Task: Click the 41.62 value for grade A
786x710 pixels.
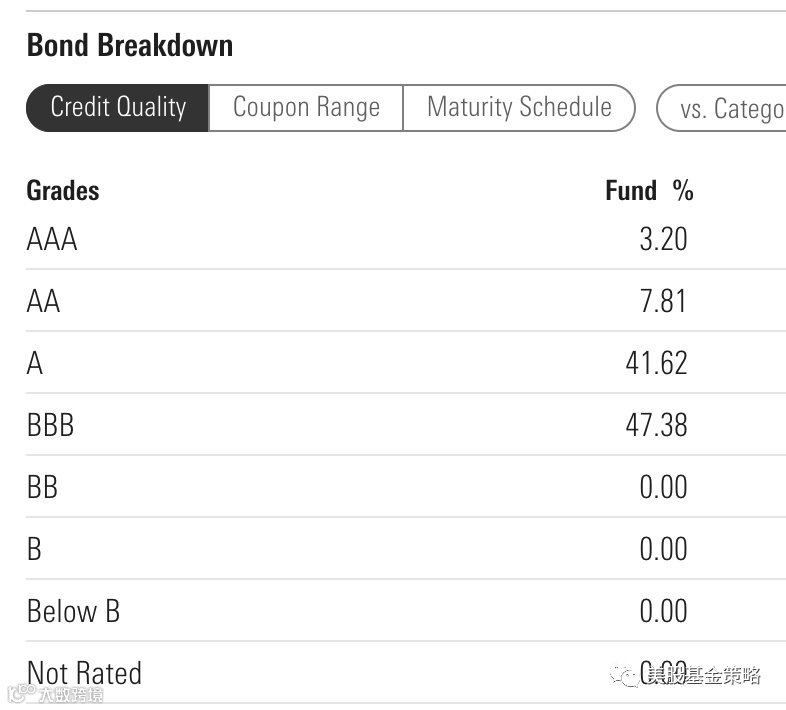Action: point(656,364)
